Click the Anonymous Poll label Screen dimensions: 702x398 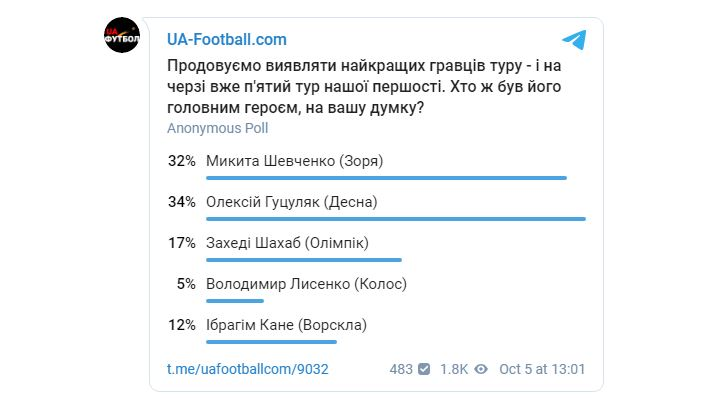pyautogui.click(x=218, y=128)
